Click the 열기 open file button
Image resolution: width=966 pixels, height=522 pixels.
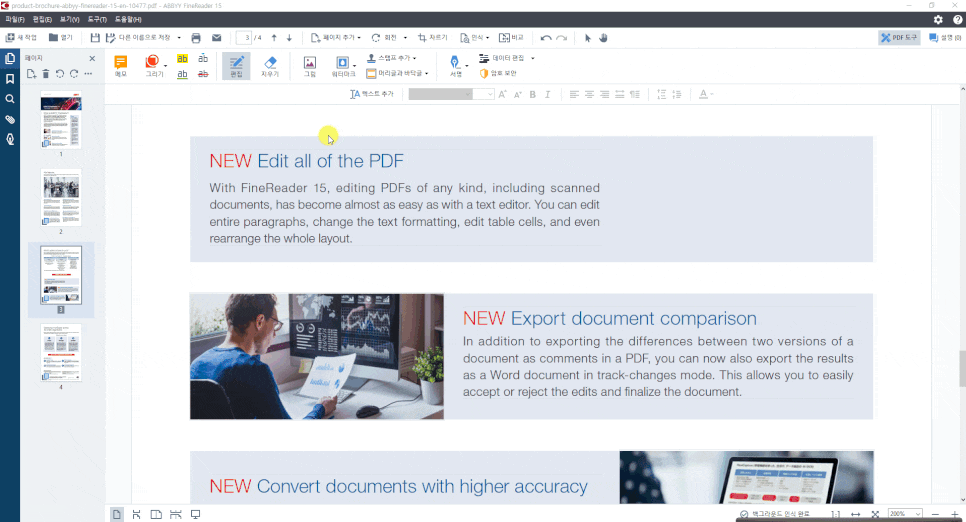point(60,38)
